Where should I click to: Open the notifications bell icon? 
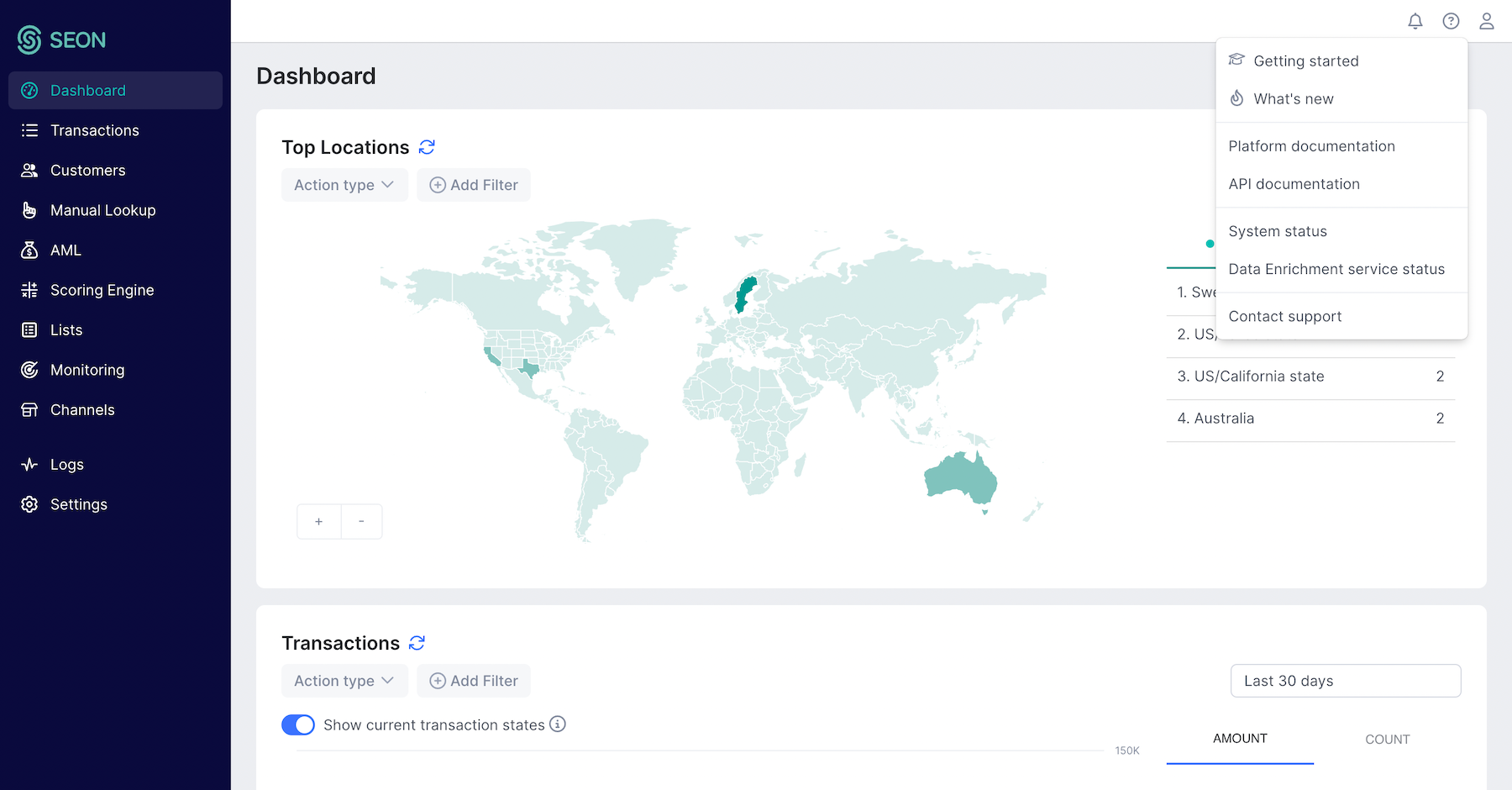pyautogui.click(x=1415, y=21)
